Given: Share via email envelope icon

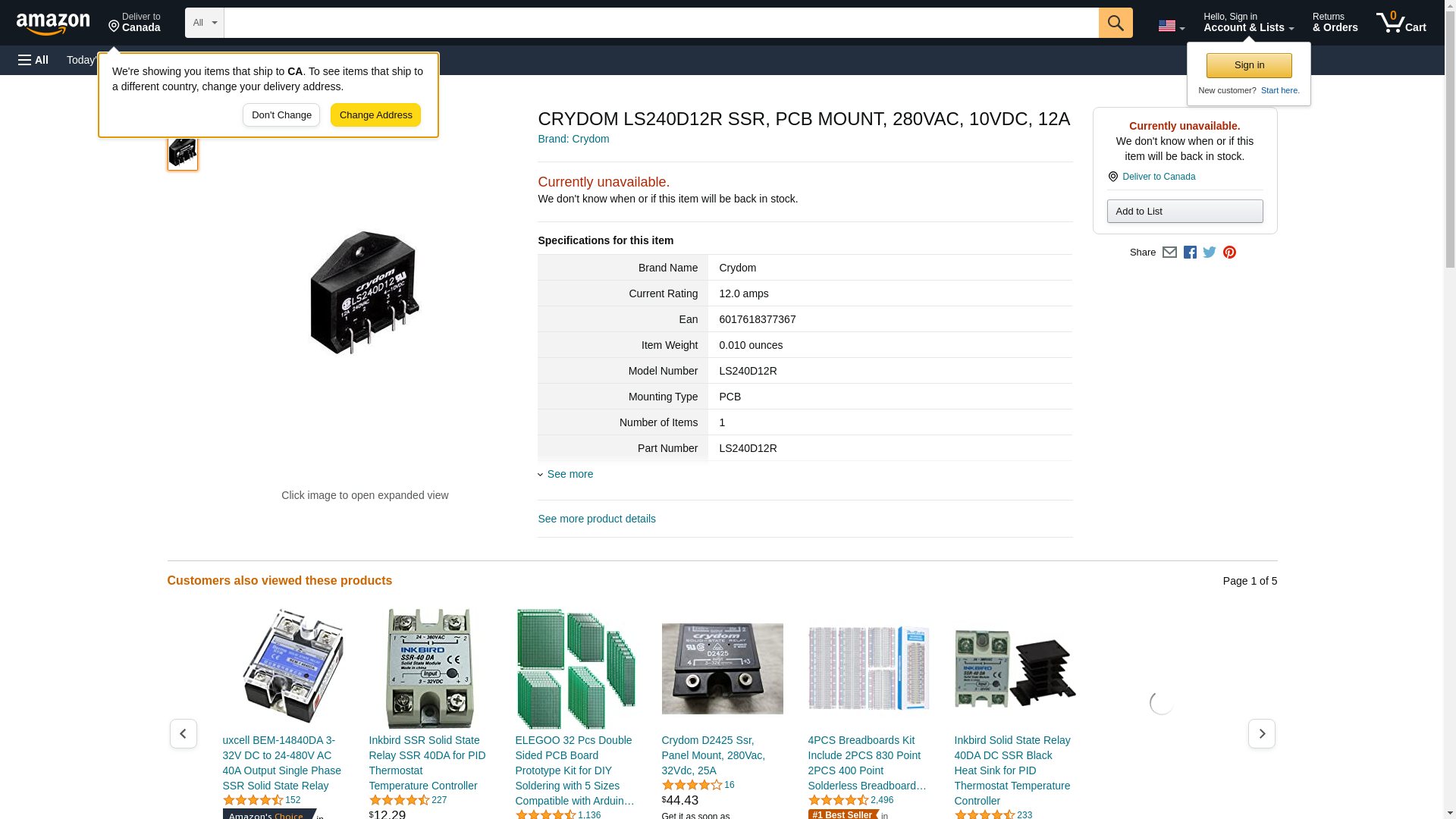Looking at the screenshot, I should point(1169,253).
